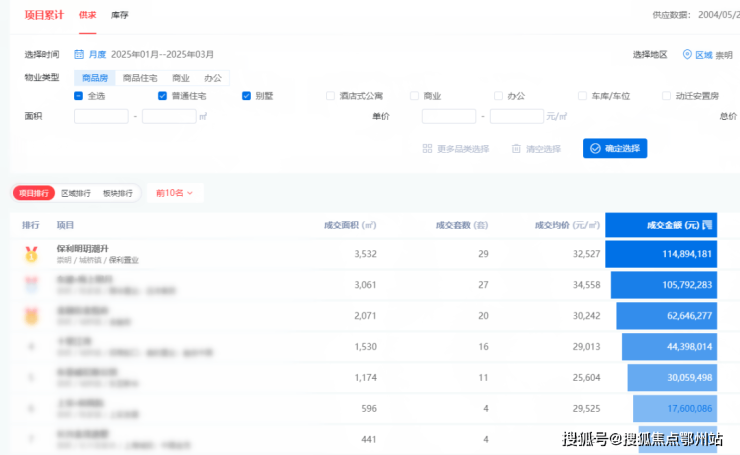
Task: Click the third-place medal icon in ranking
Action: [31, 316]
